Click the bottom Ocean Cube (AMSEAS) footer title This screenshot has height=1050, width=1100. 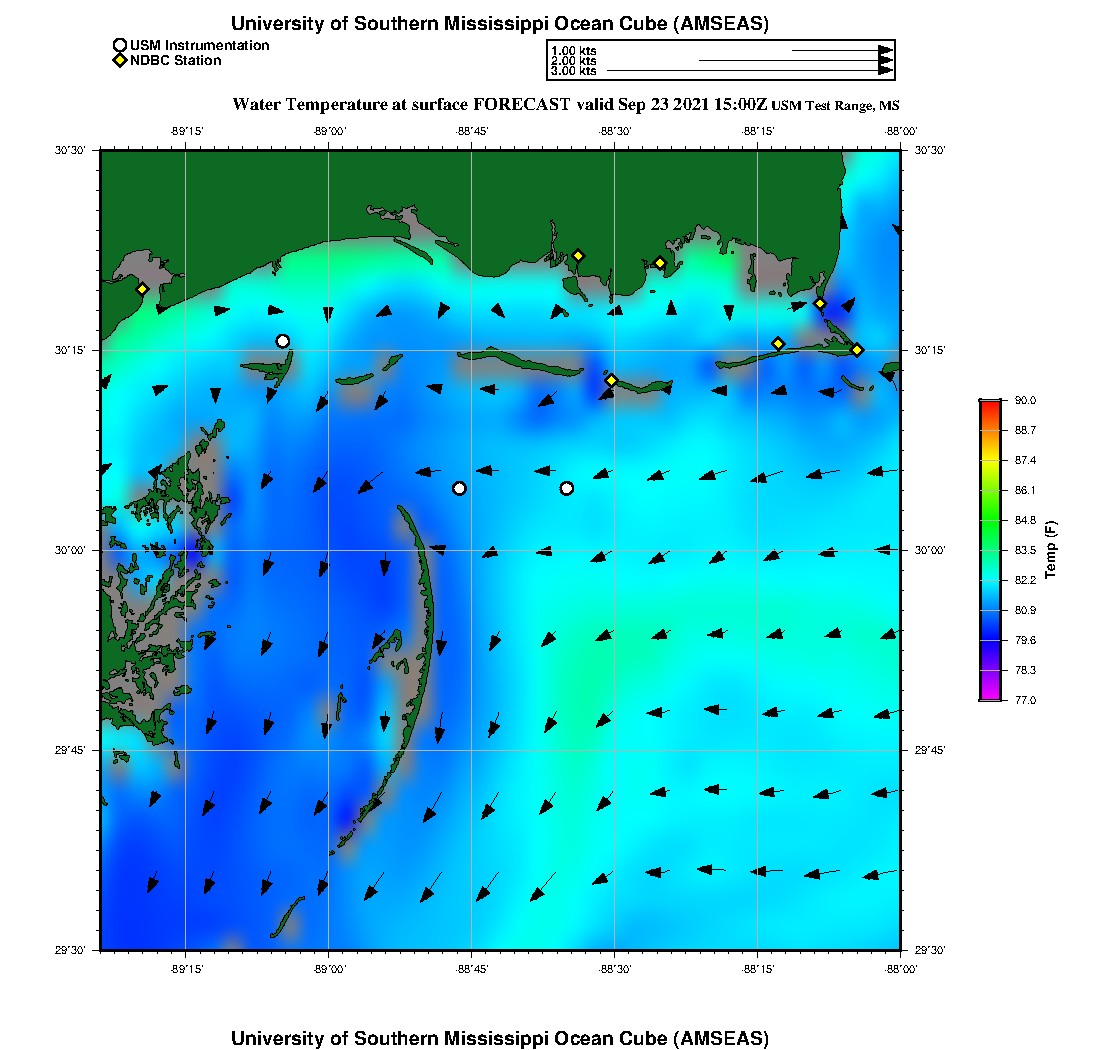pyautogui.click(x=500, y=1038)
